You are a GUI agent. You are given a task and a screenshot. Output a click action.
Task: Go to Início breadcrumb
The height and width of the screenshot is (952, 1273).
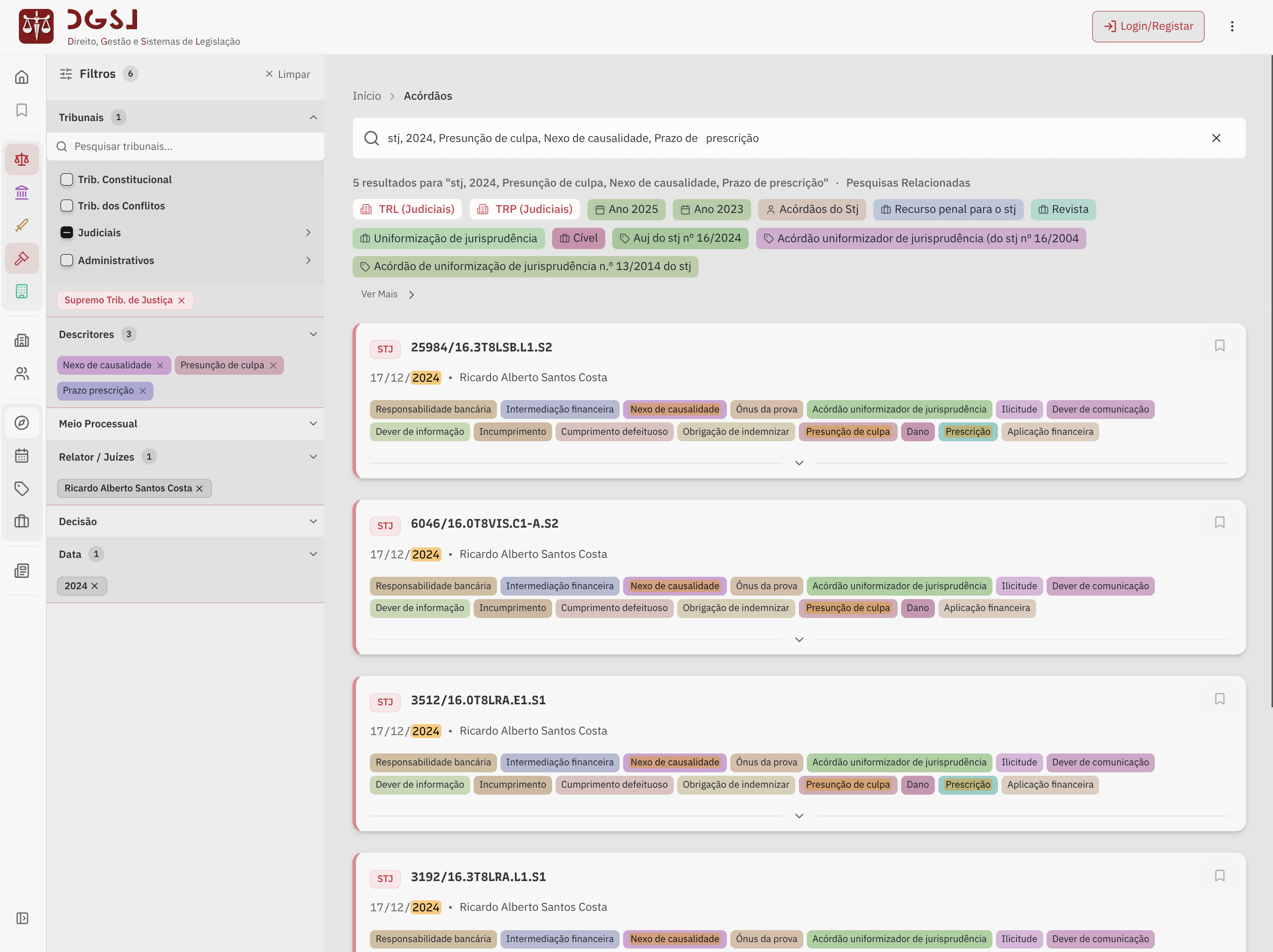click(x=366, y=96)
